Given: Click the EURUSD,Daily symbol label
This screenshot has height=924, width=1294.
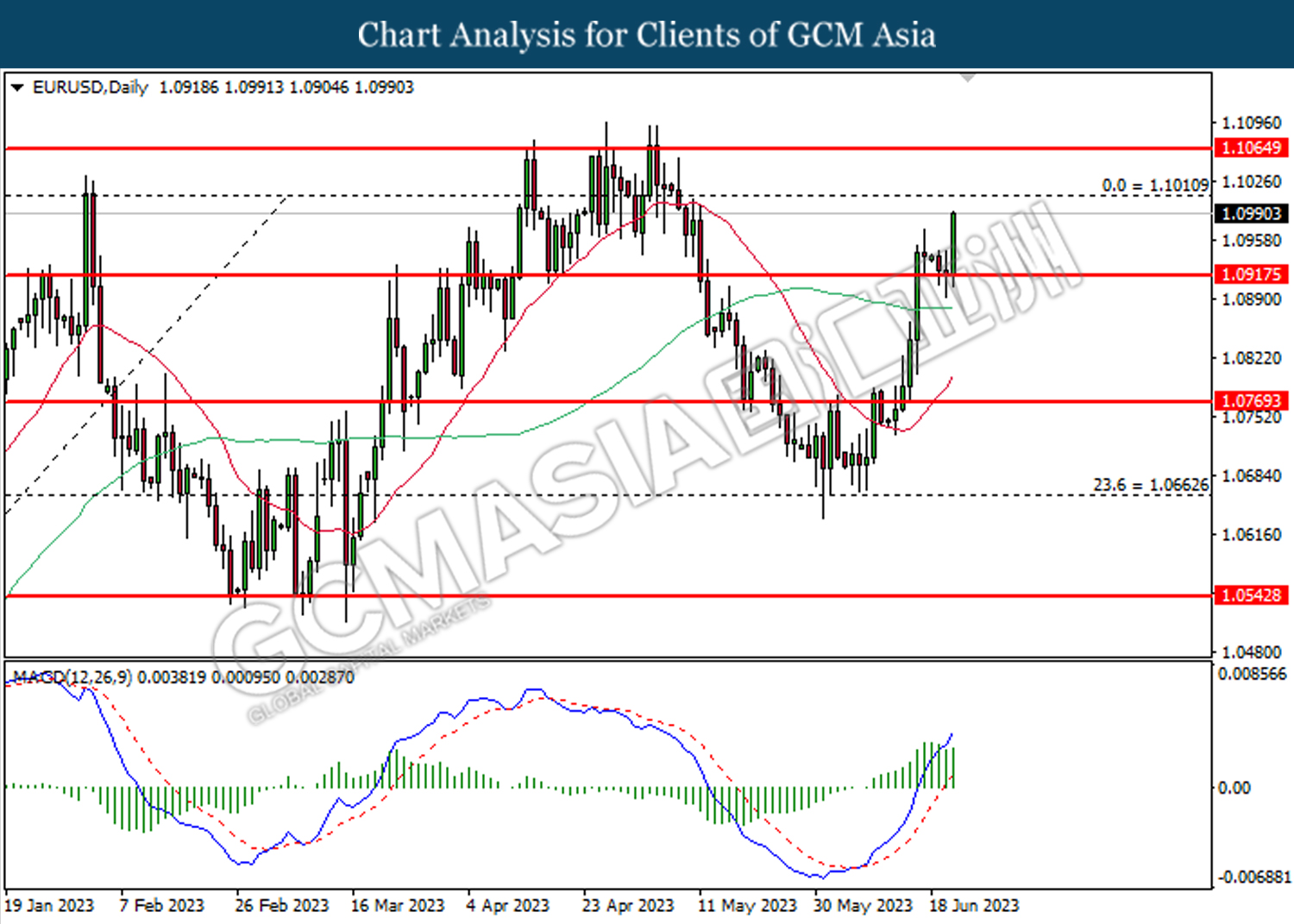Looking at the screenshot, I should click(x=90, y=87).
